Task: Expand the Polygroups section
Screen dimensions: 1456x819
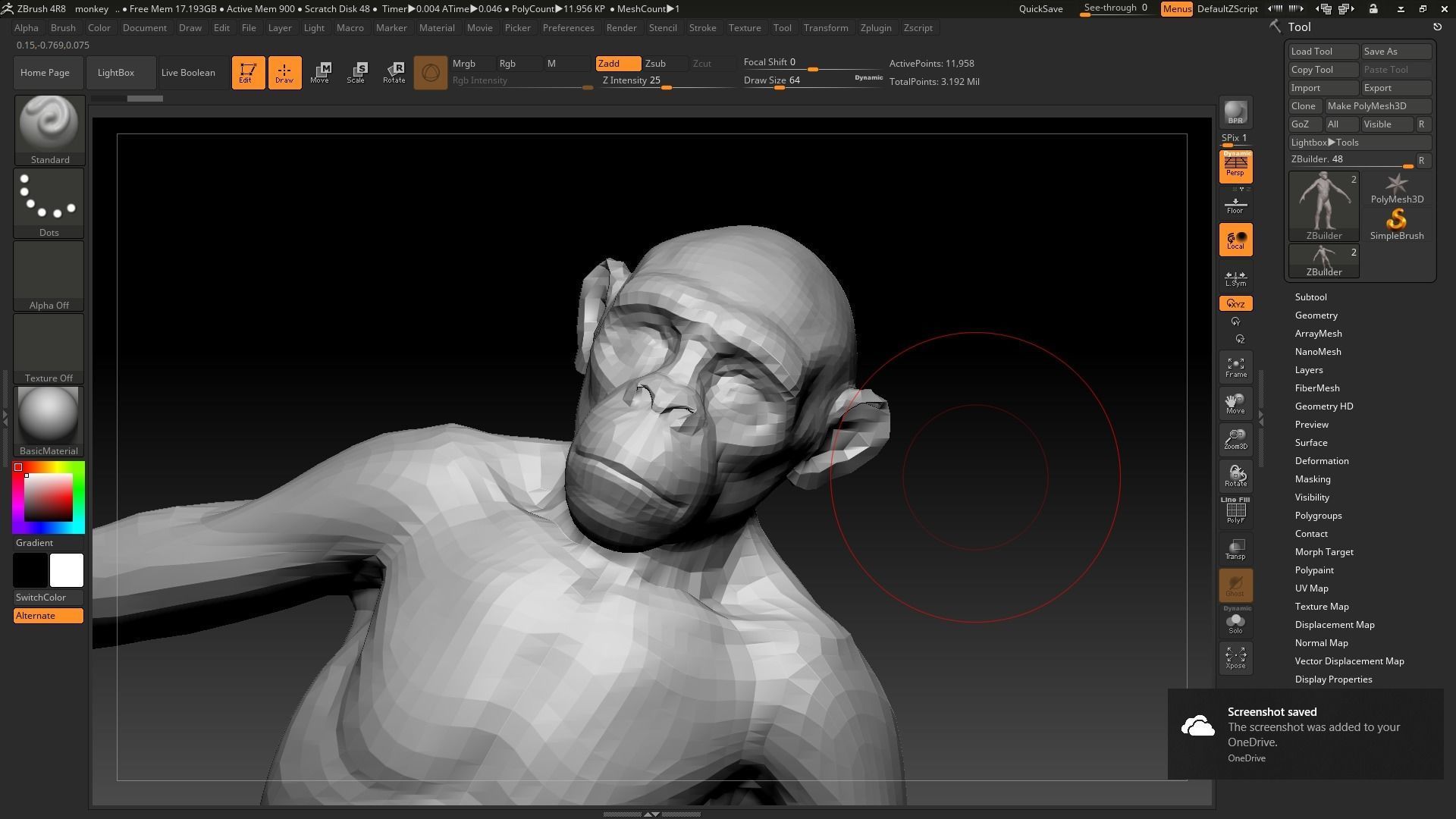Action: 1318,516
